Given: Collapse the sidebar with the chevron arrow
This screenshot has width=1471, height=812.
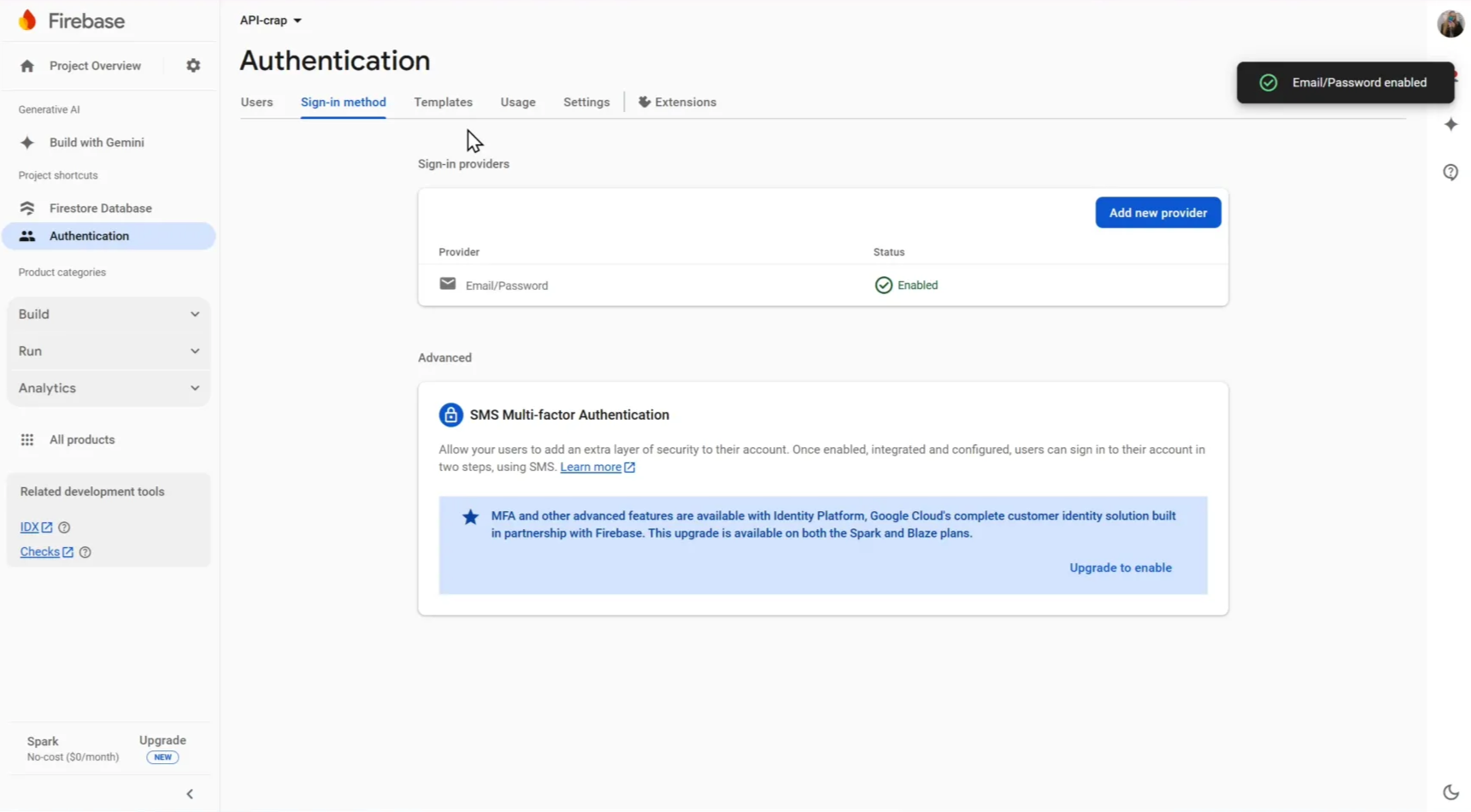Looking at the screenshot, I should click(x=190, y=794).
